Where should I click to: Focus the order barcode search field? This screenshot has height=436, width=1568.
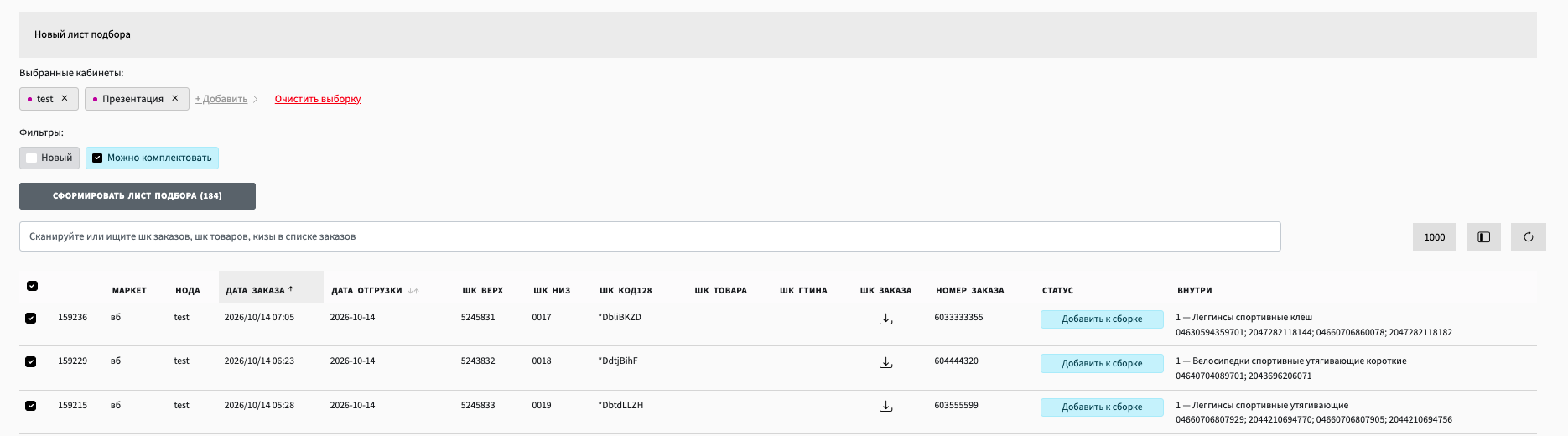[x=650, y=236]
